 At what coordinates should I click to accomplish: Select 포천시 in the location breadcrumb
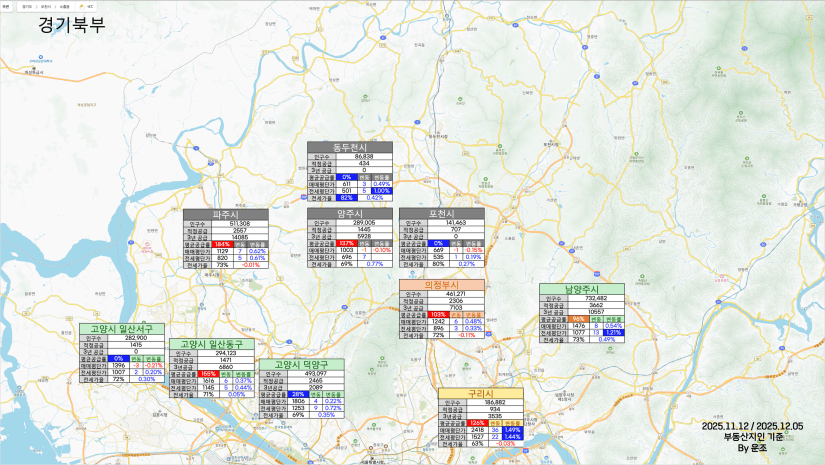click(x=46, y=4)
